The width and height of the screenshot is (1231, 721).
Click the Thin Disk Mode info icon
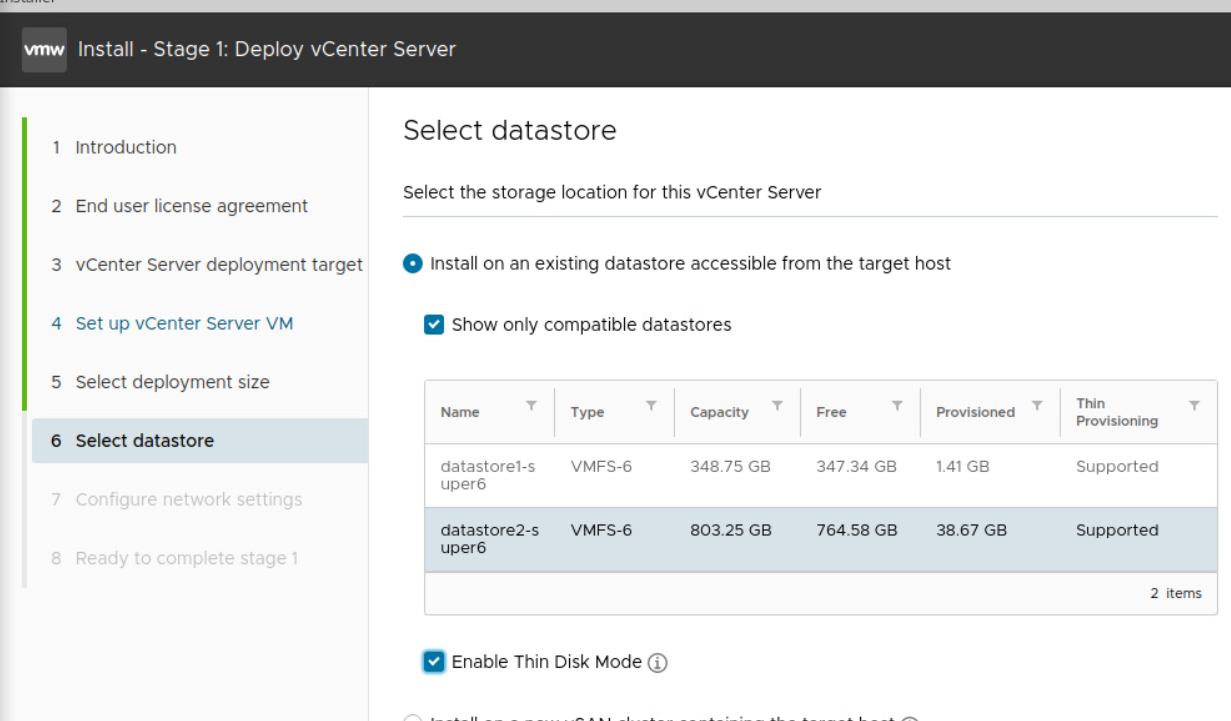point(657,662)
